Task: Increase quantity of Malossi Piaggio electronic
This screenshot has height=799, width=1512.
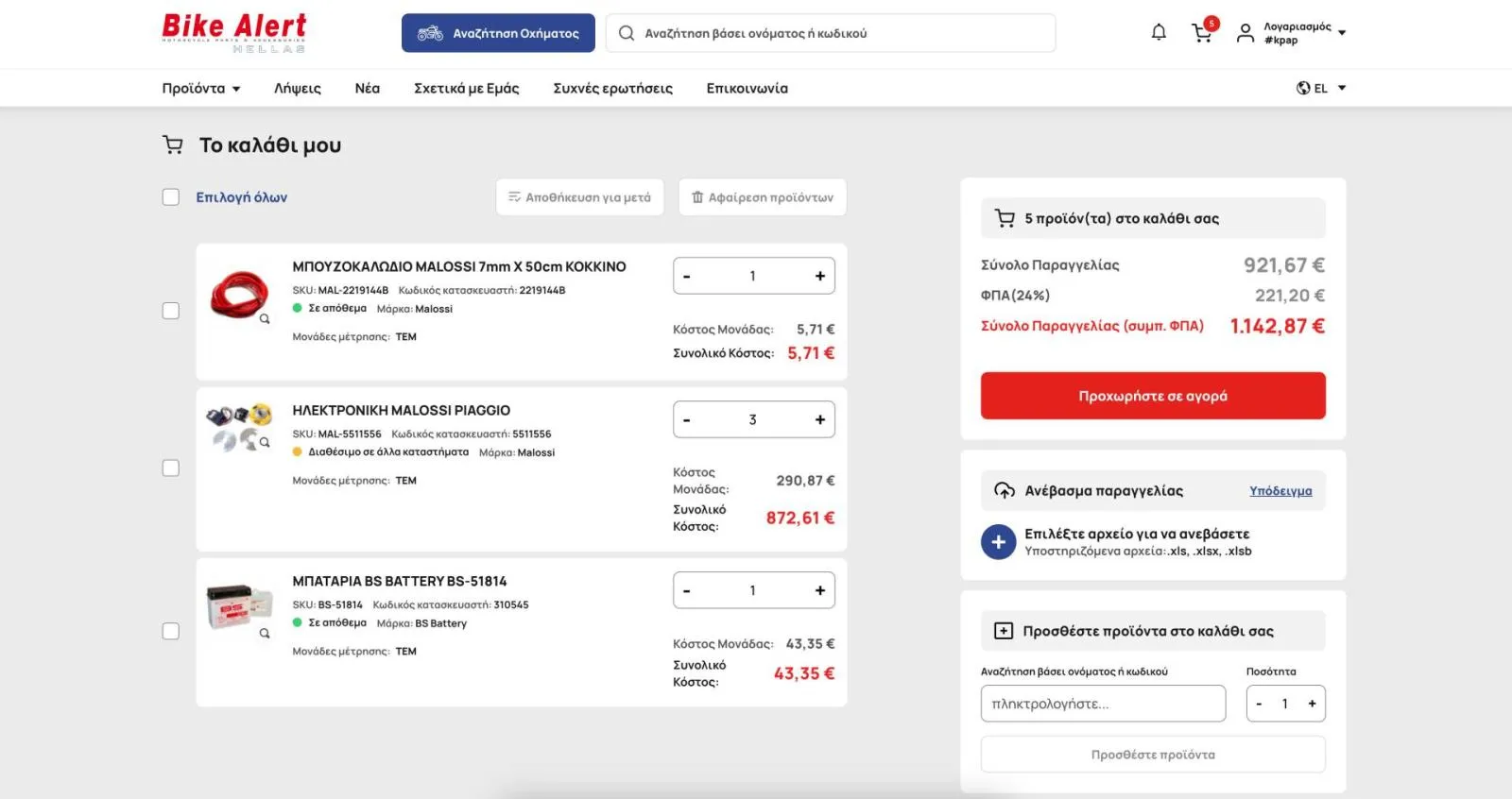Action: (819, 419)
